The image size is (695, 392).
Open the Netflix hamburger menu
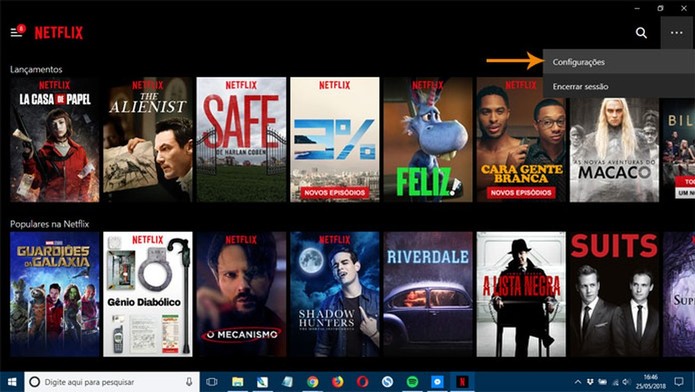tap(16, 32)
